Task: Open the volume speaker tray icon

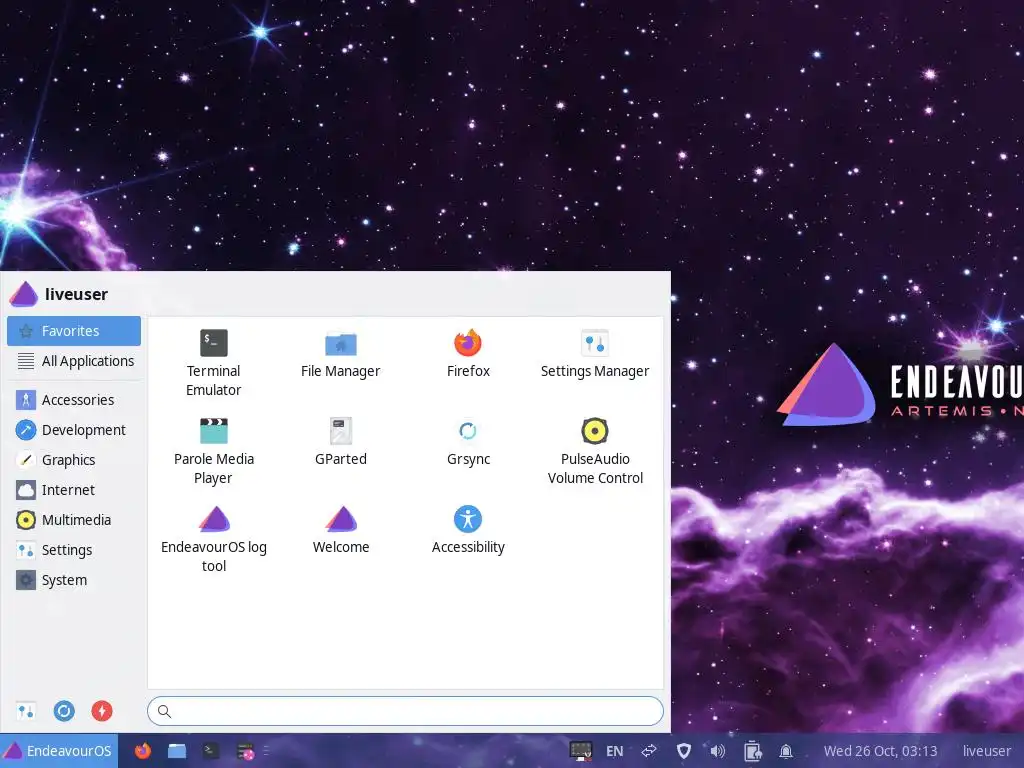Action: point(717,751)
